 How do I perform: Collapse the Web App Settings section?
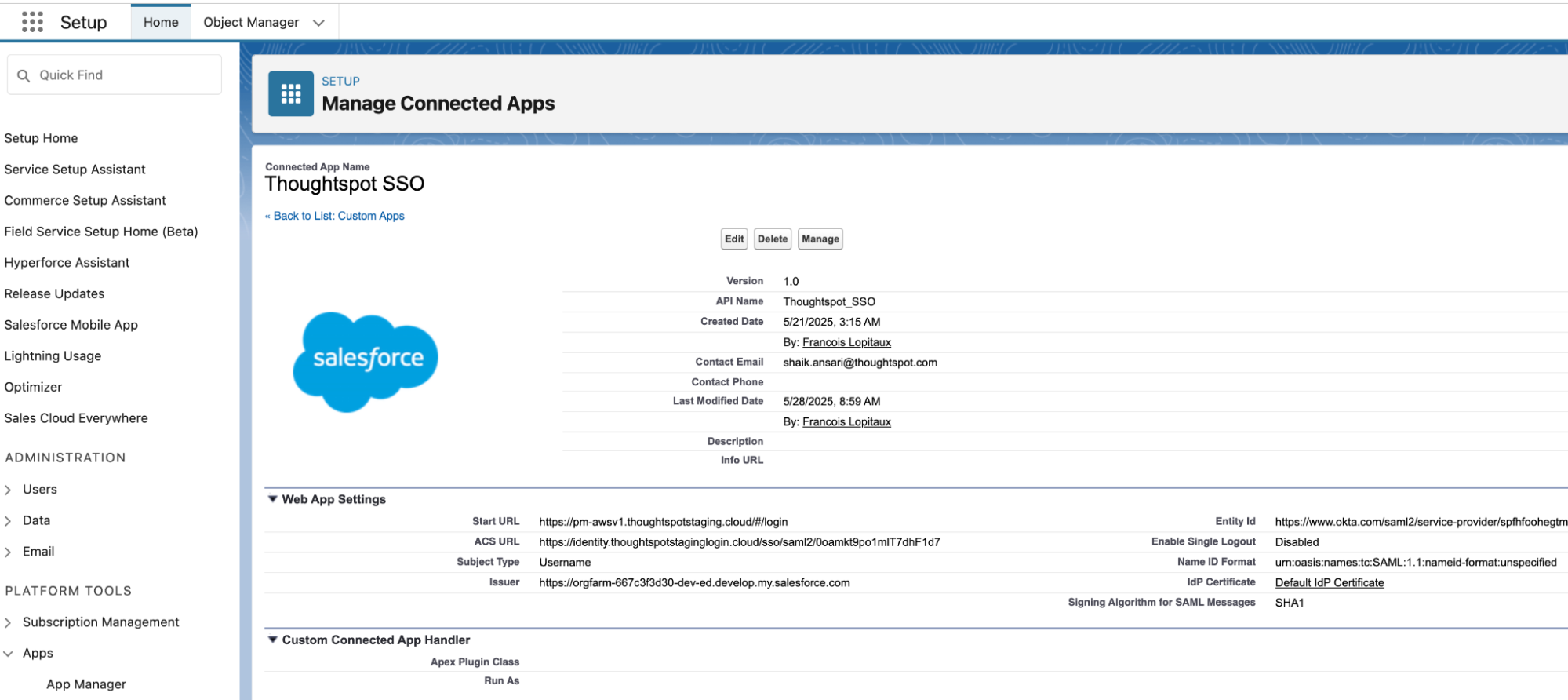pyautogui.click(x=273, y=499)
